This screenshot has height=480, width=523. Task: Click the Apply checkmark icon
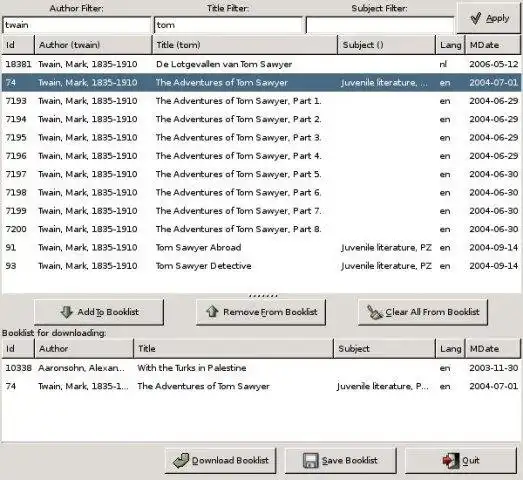(476, 18)
